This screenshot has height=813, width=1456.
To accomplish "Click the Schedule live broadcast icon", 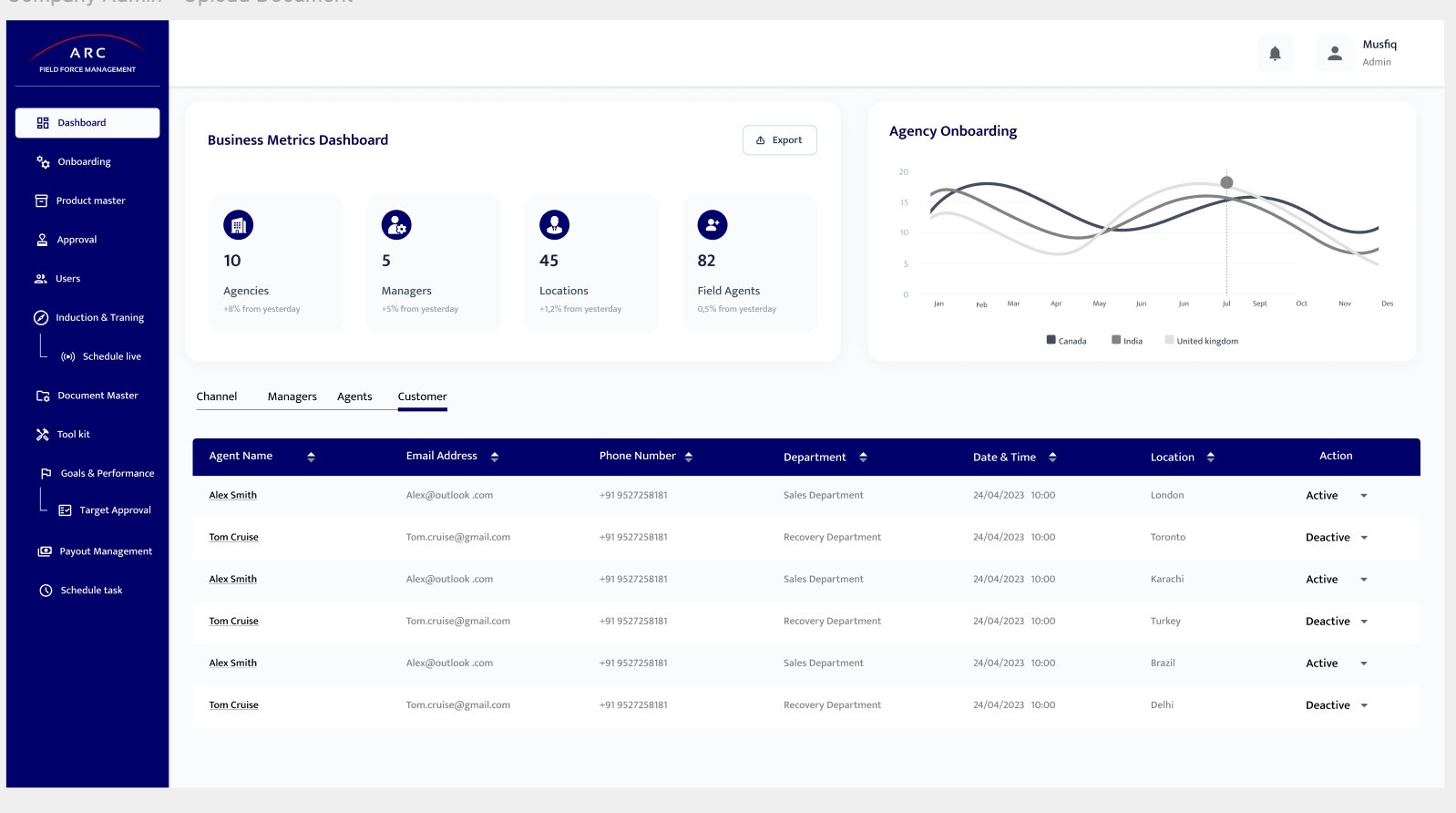I will tap(68, 356).
